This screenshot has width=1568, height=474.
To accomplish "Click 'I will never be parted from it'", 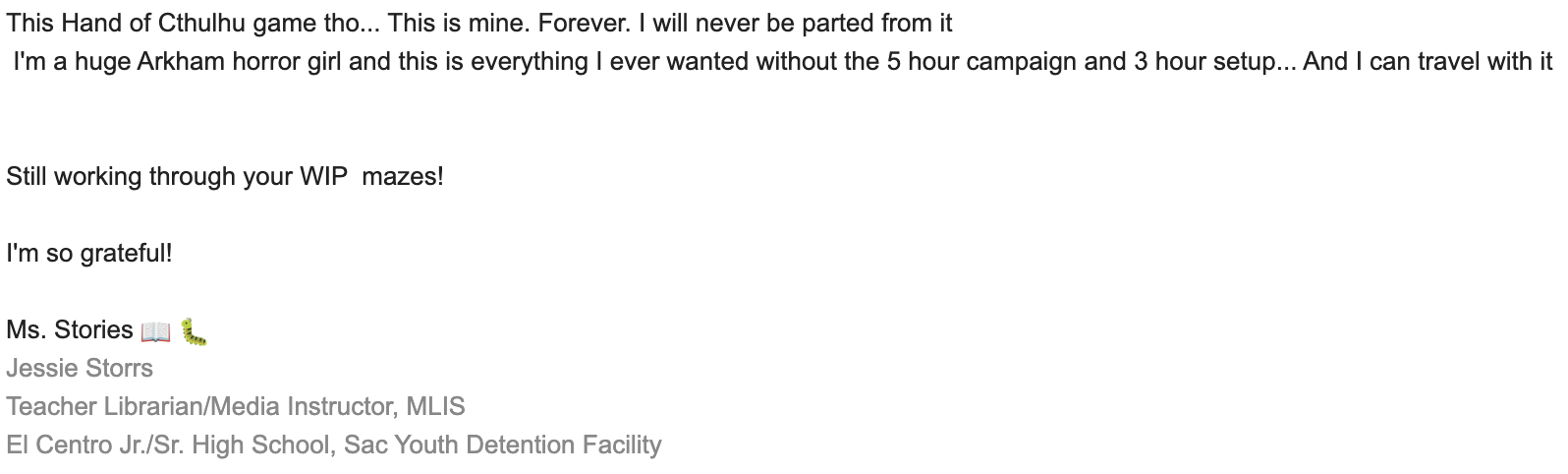I will (x=795, y=23).
